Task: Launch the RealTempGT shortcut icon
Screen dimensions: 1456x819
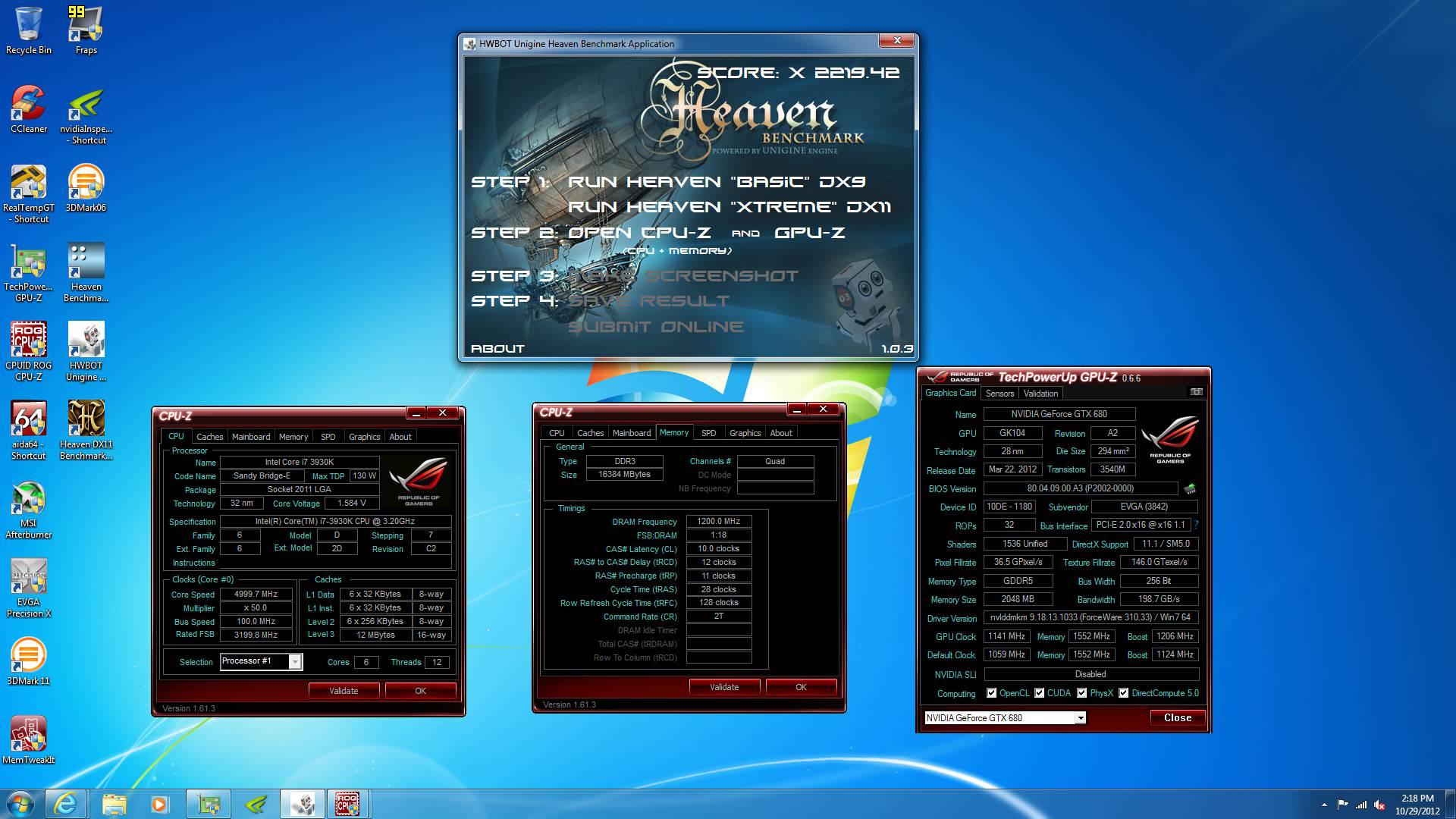Action: click(x=29, y=194)
